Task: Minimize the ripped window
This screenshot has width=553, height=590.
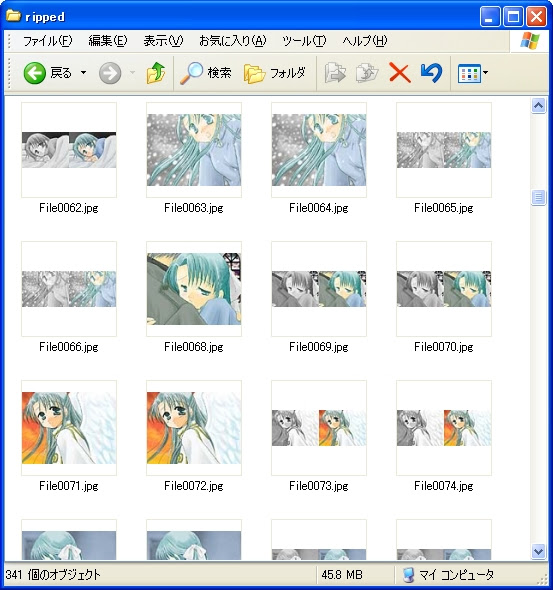Action: point(490,17)
